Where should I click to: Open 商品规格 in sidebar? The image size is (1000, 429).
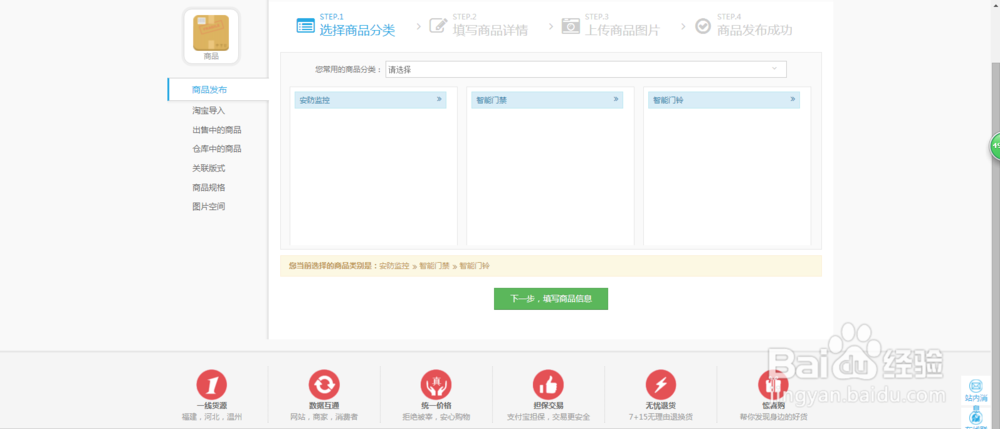coord(209,187)
